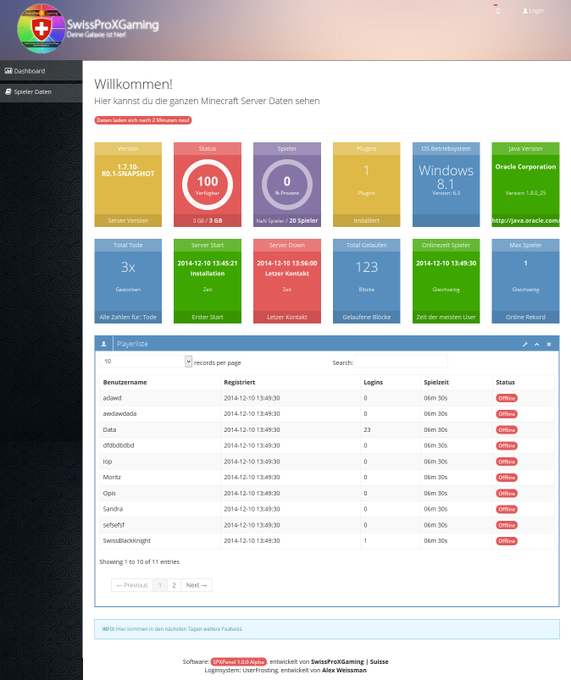Click the Server Start card
Image resolution: width=571 pixels, height=680 pixels.
click(x=207, y=281)
